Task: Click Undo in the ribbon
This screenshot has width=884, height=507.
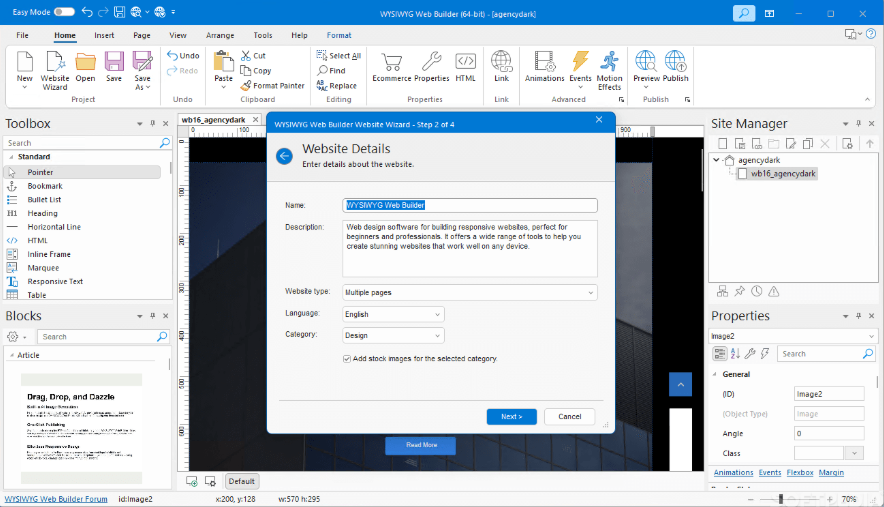Action: point(183,55)
